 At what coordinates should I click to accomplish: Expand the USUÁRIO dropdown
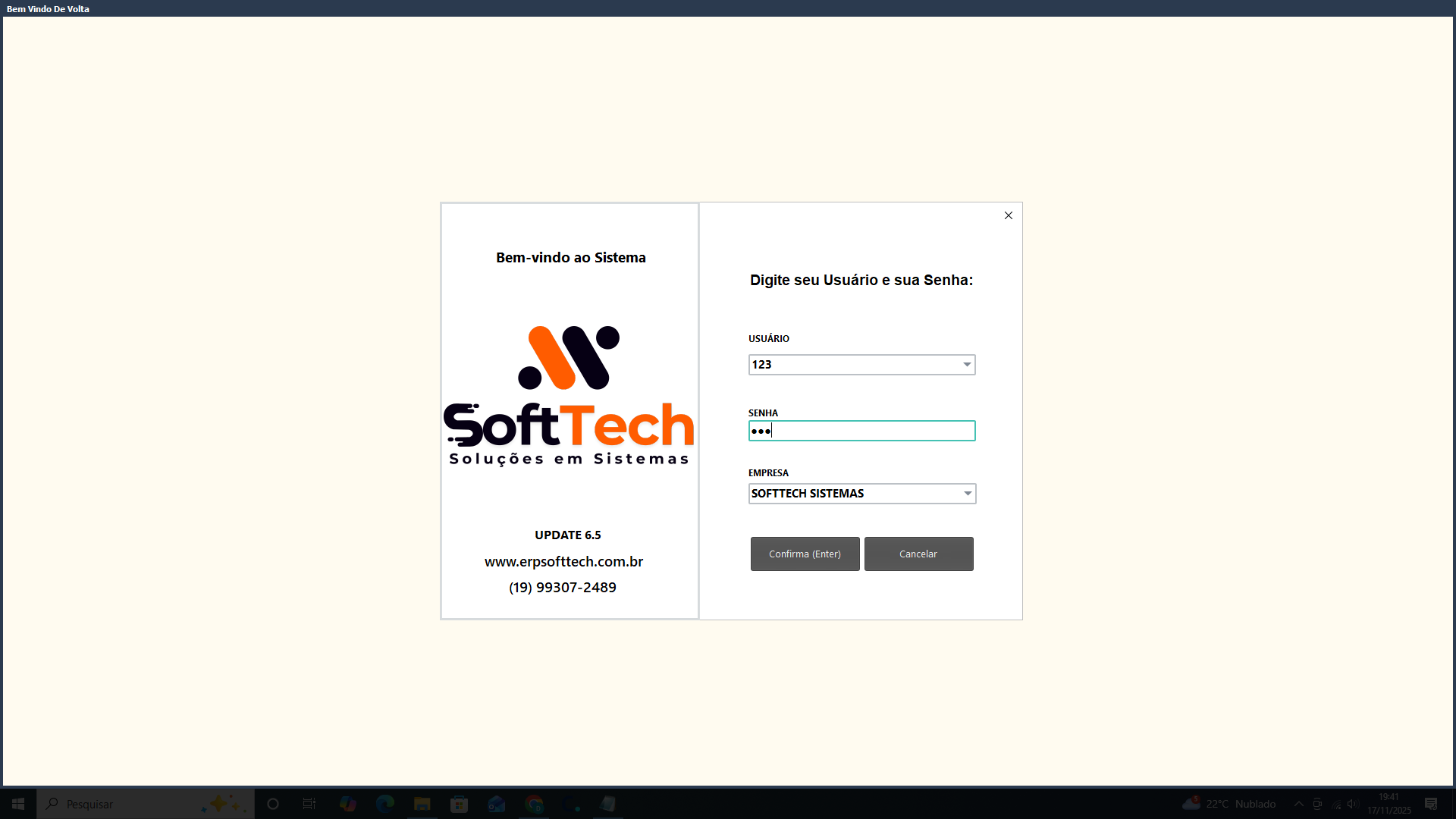pos(967,365)
